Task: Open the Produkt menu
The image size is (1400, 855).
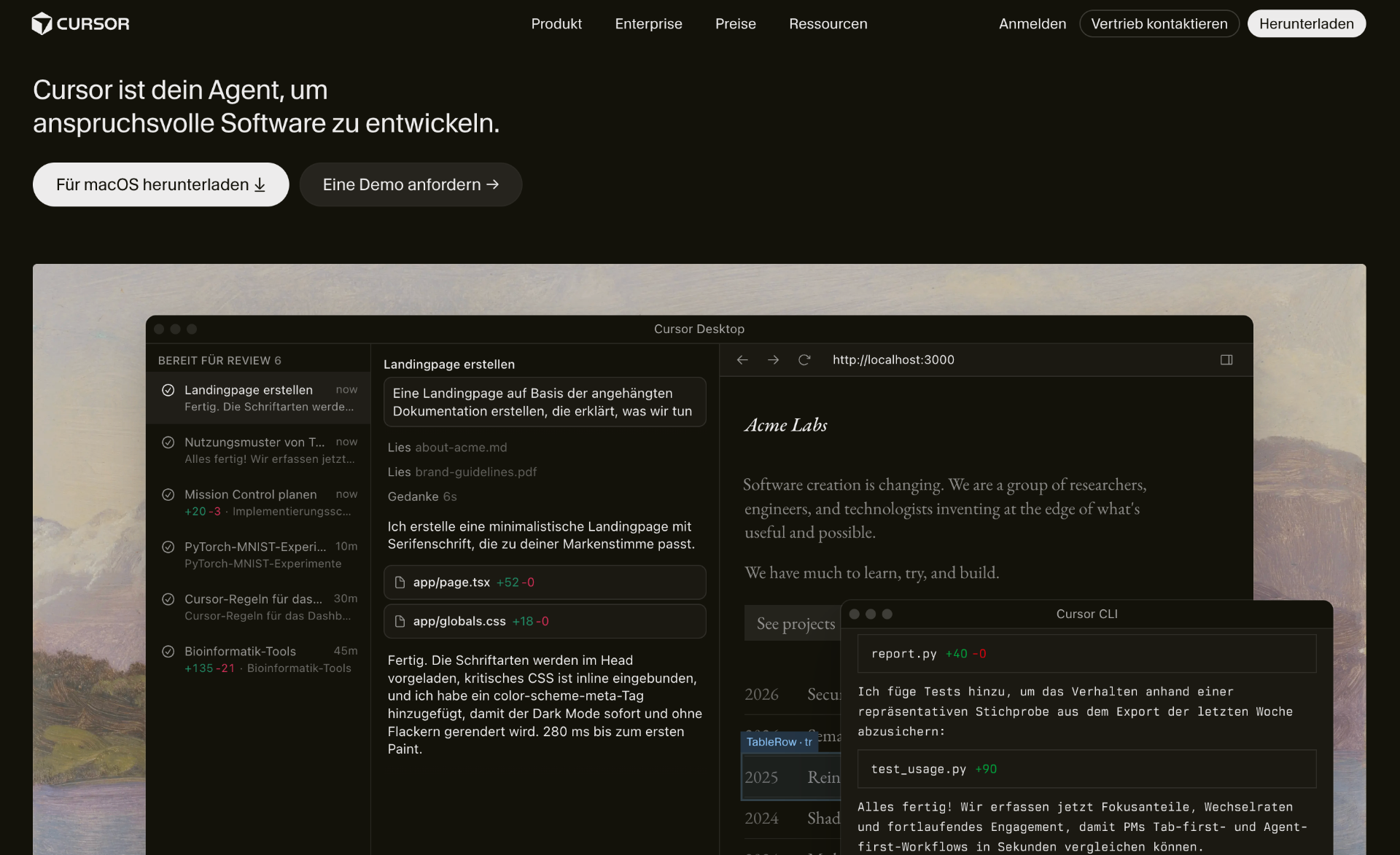Action: coord(556,23)
